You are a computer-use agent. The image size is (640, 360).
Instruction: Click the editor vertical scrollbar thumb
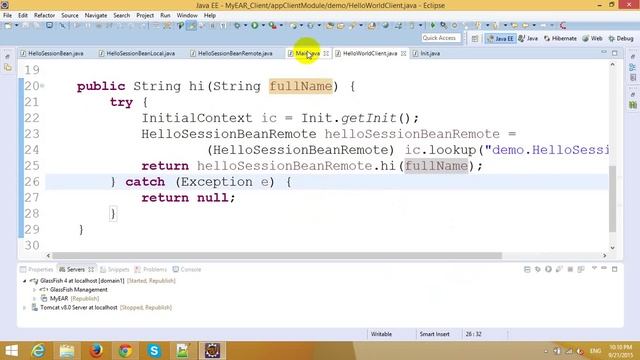tap(612, 199)
